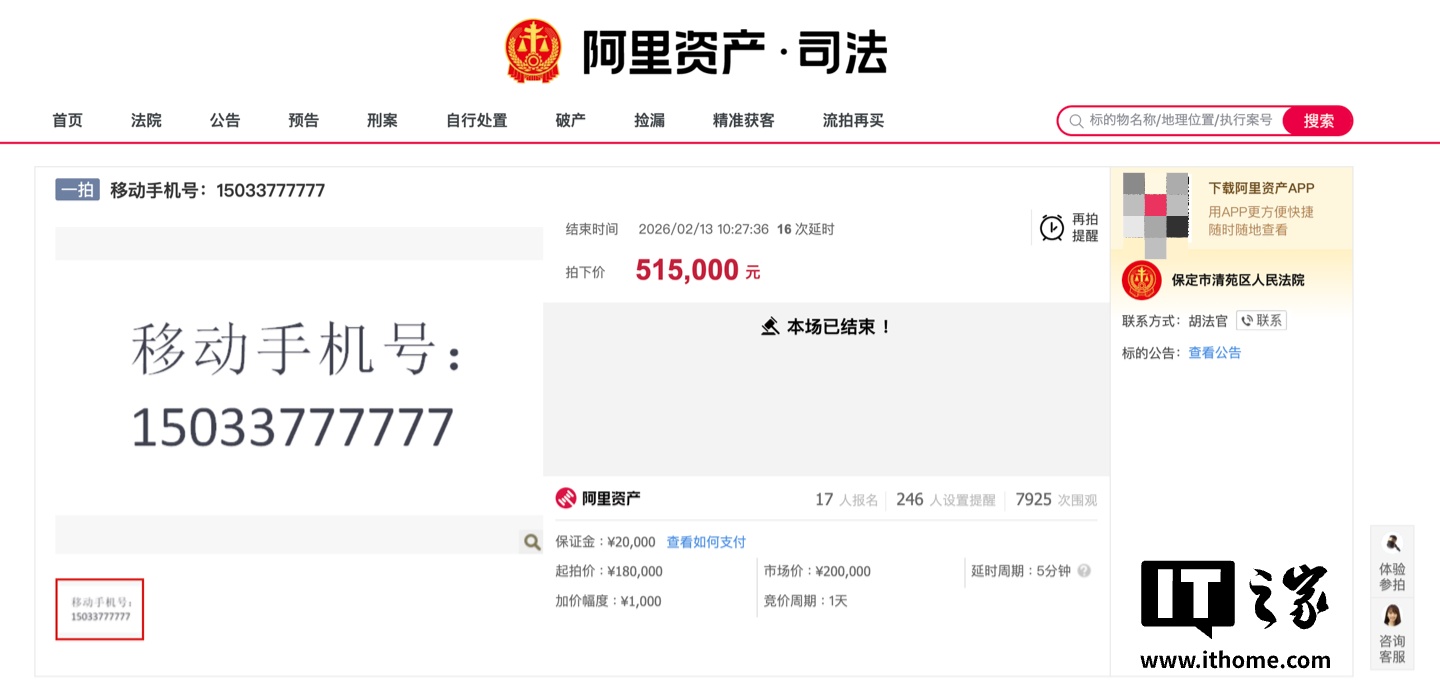Viewport: 1440px width, 691px height.
Task: Open 咨询客服 customer service avatar
Action: [x=1392, y=634]
